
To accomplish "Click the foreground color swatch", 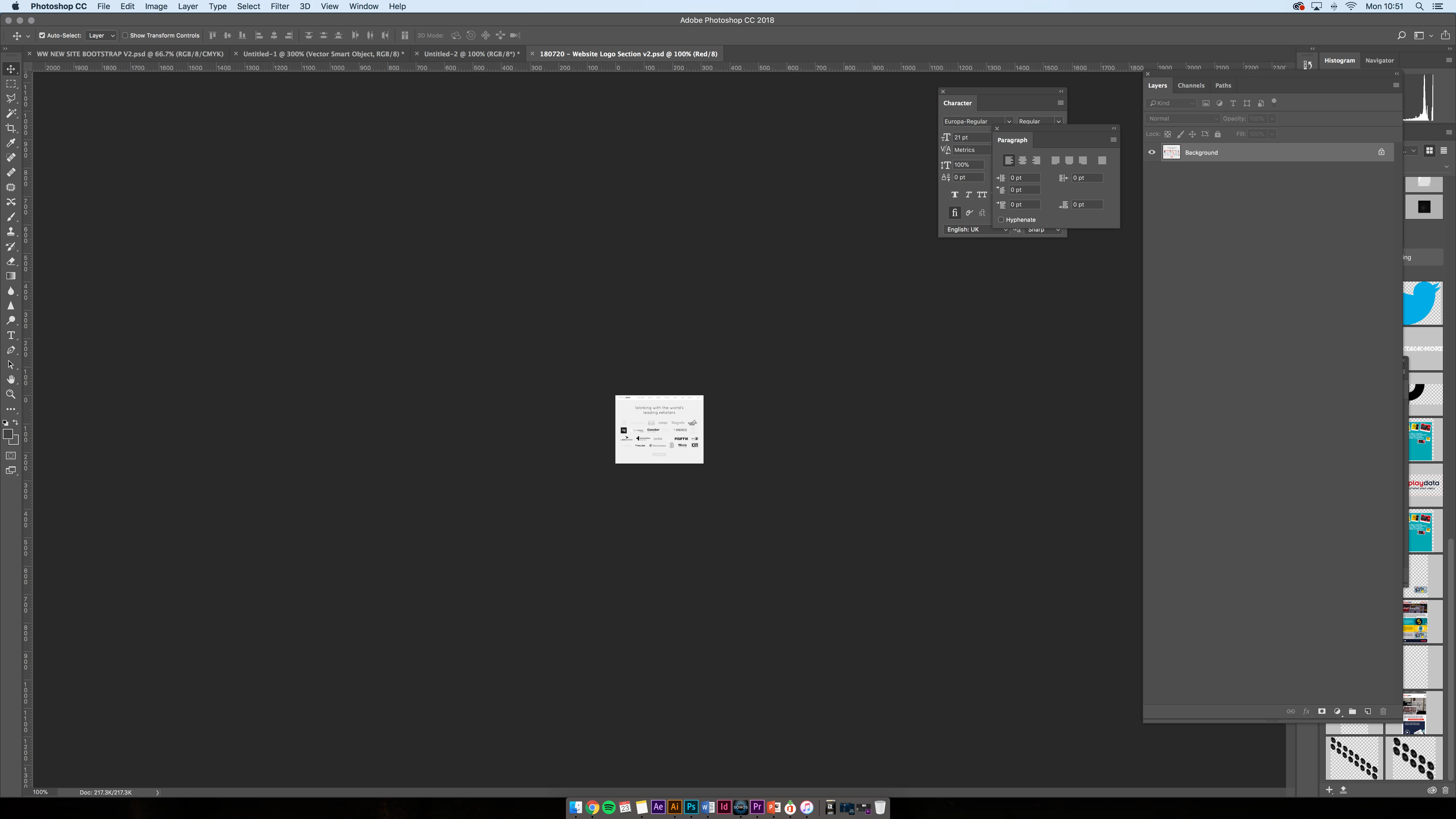I will pyautogui.click(x=8, y=434).
